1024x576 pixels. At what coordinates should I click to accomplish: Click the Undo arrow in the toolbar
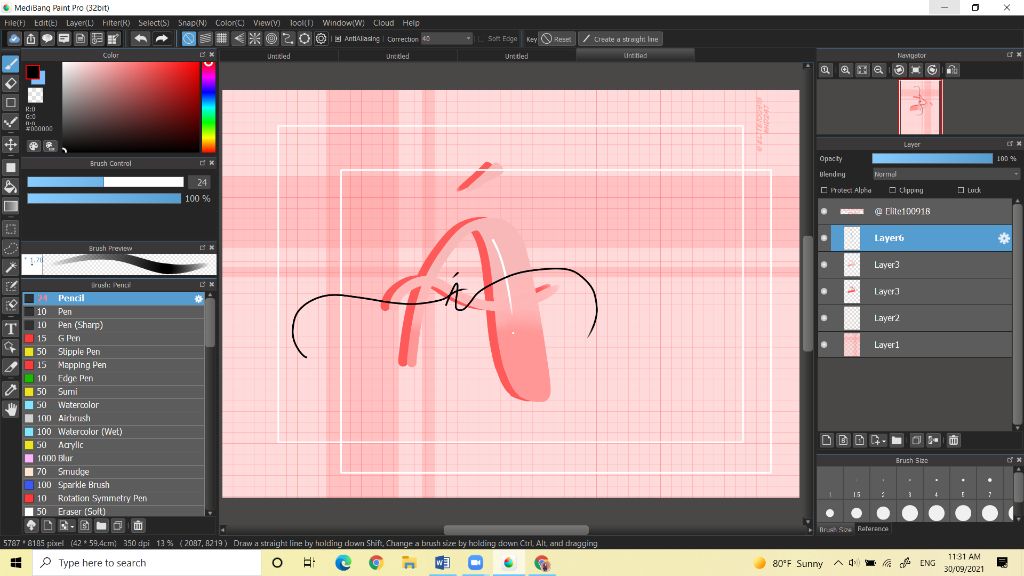point(140,39)
